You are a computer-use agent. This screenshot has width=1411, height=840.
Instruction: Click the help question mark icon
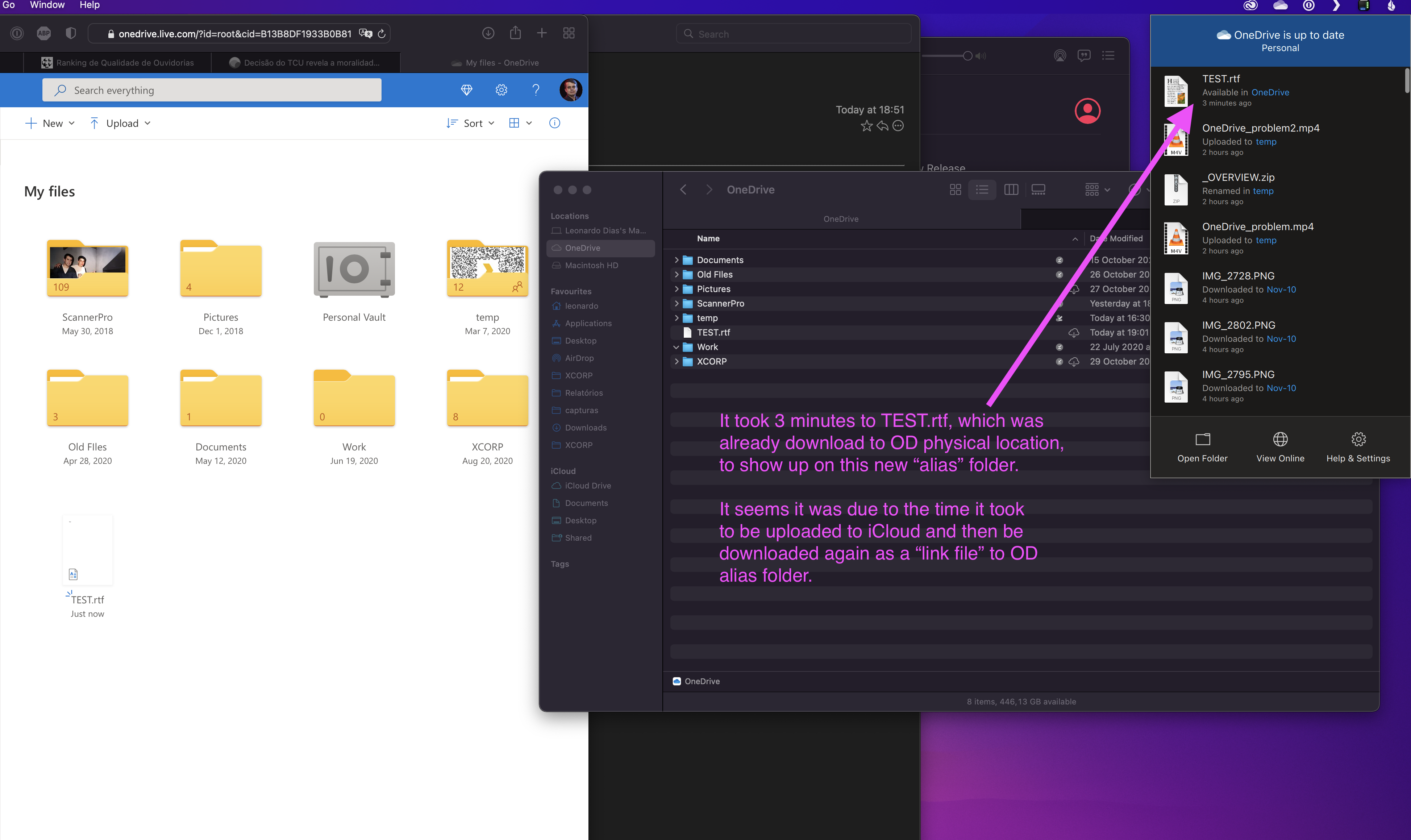click(536, 90)
